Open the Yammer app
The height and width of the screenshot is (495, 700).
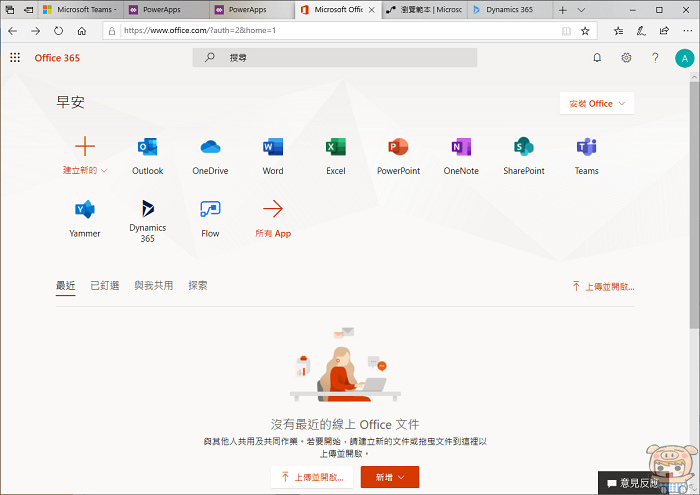tap(85, 211)
